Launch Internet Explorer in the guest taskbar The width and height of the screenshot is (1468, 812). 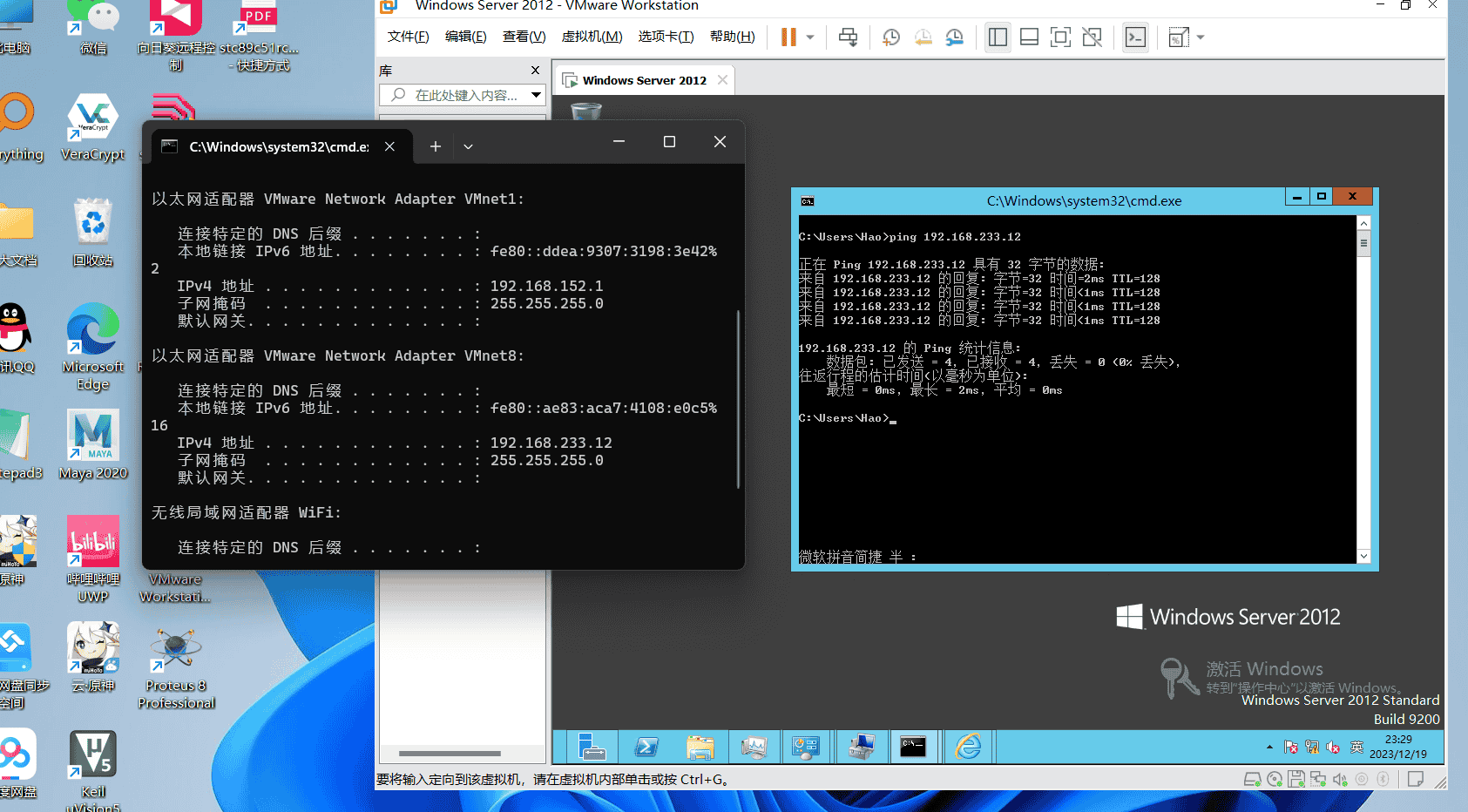[968, 747]
